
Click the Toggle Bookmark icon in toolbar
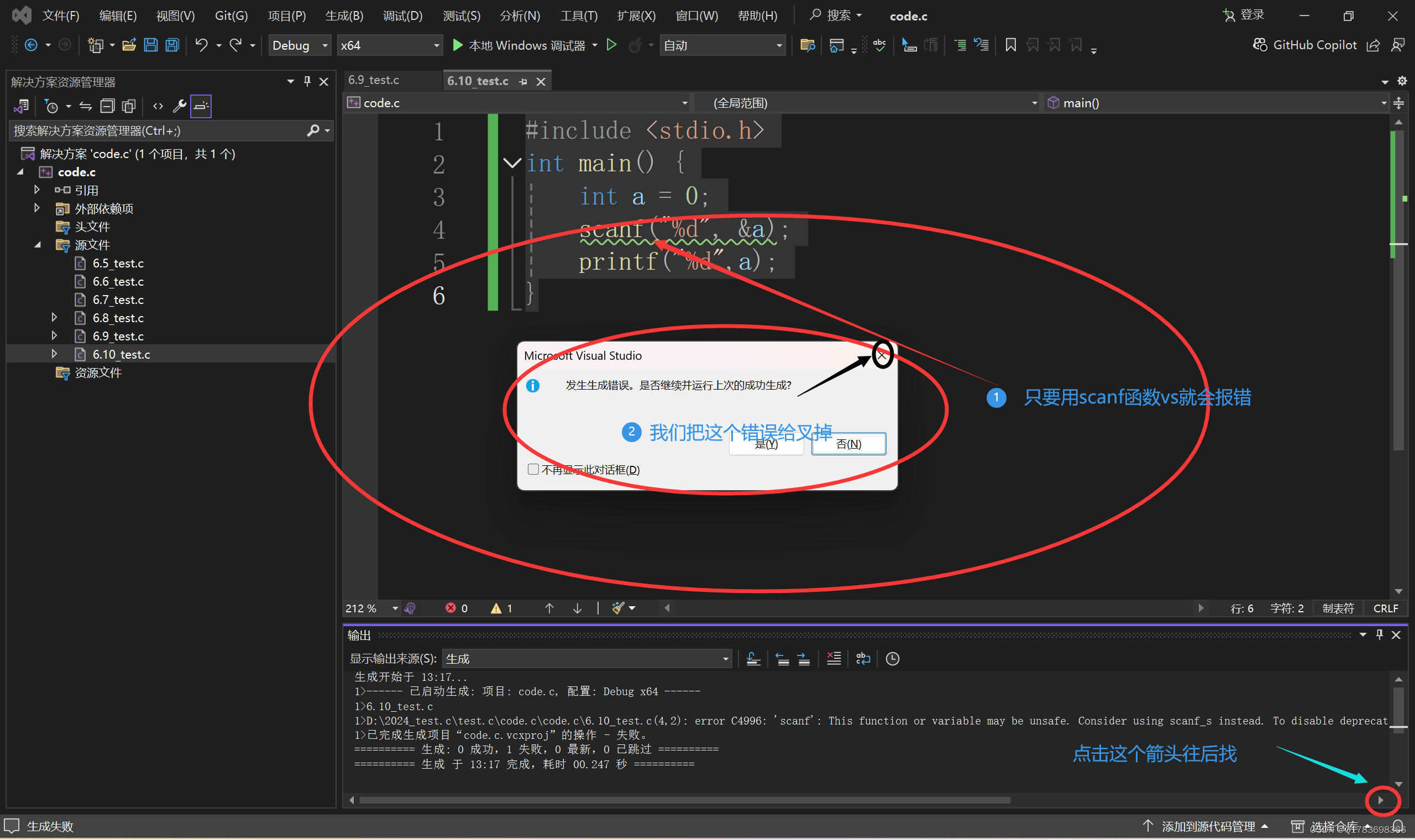[1010, 45]
